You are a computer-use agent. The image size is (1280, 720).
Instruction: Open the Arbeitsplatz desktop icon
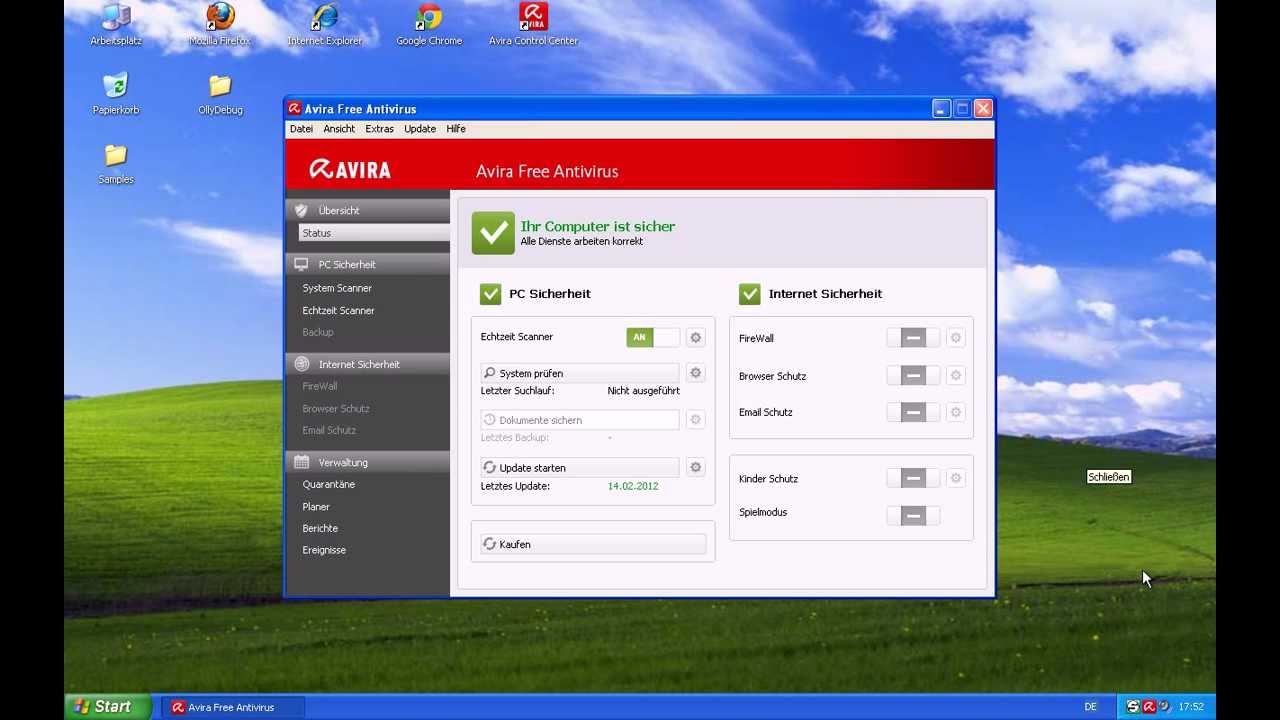click(116, 24)
